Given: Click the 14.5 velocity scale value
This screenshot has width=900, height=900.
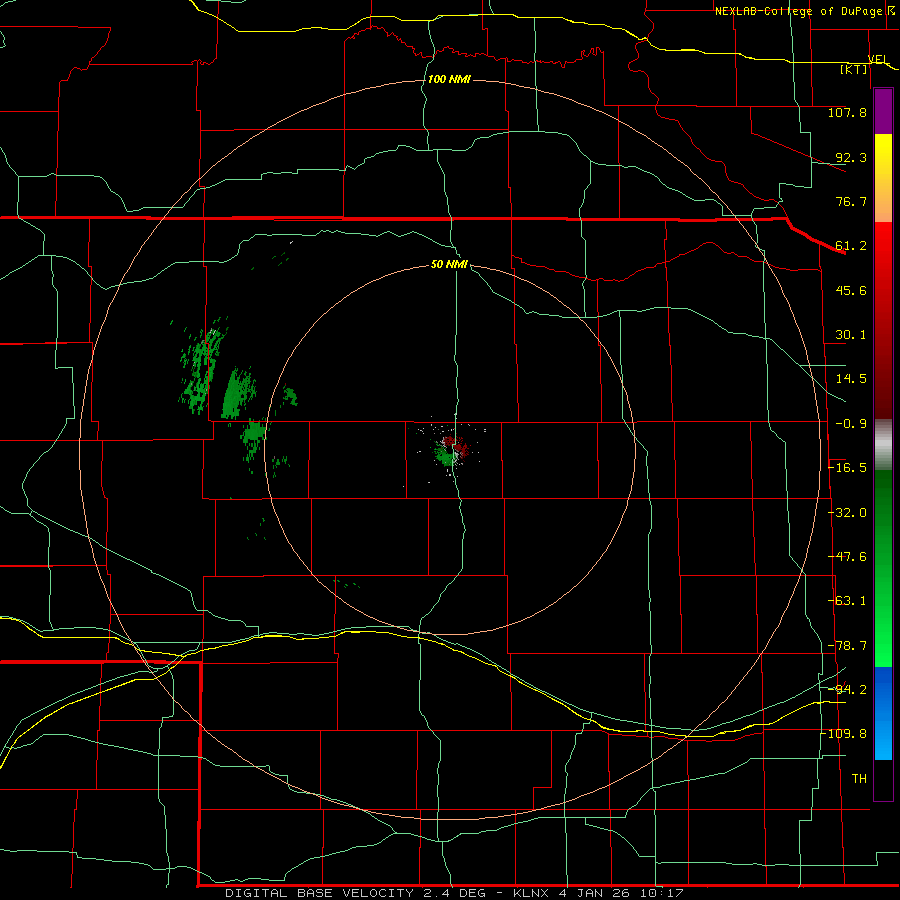Looking at the screenshot, I should 851,379.
